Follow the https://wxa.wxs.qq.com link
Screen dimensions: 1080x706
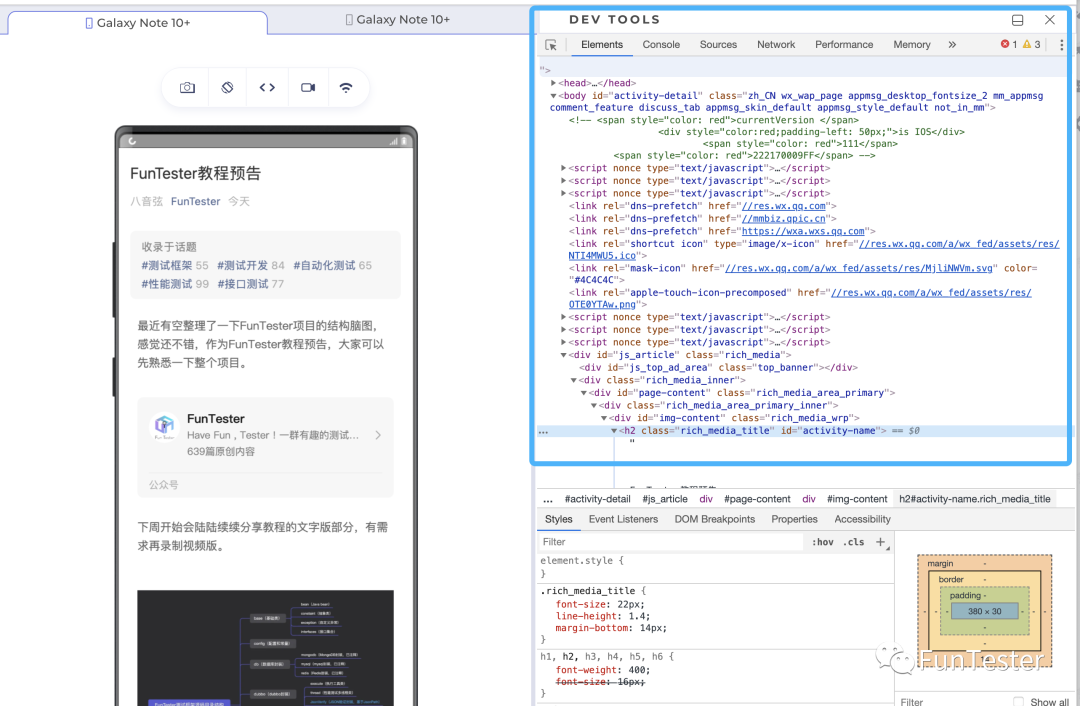(803, 231)
